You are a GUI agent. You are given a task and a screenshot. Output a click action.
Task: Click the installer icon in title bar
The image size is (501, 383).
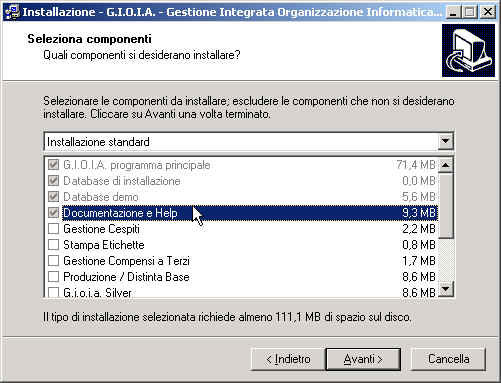click(12, 12)
